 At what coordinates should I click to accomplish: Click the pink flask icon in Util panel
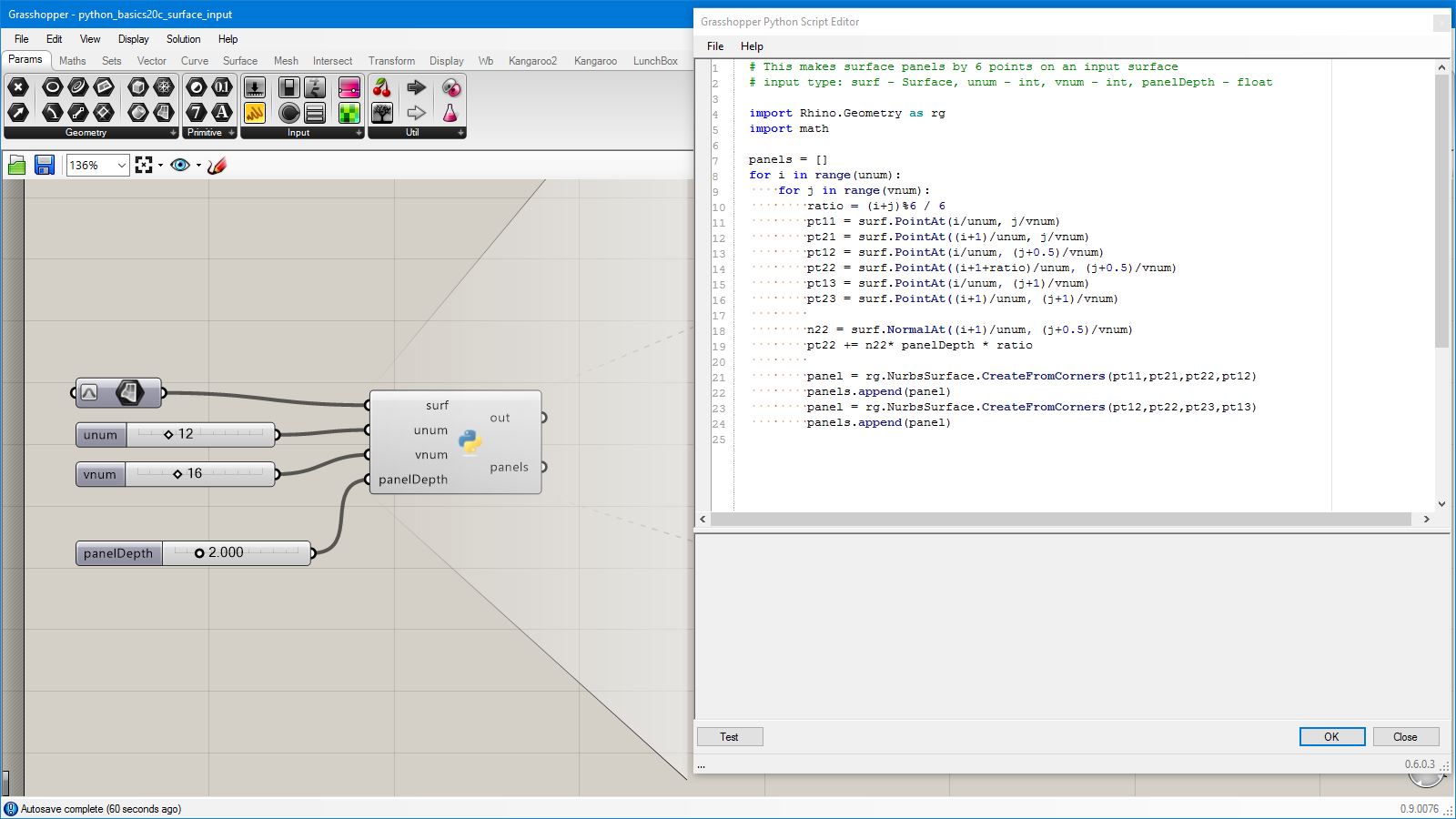450,112
